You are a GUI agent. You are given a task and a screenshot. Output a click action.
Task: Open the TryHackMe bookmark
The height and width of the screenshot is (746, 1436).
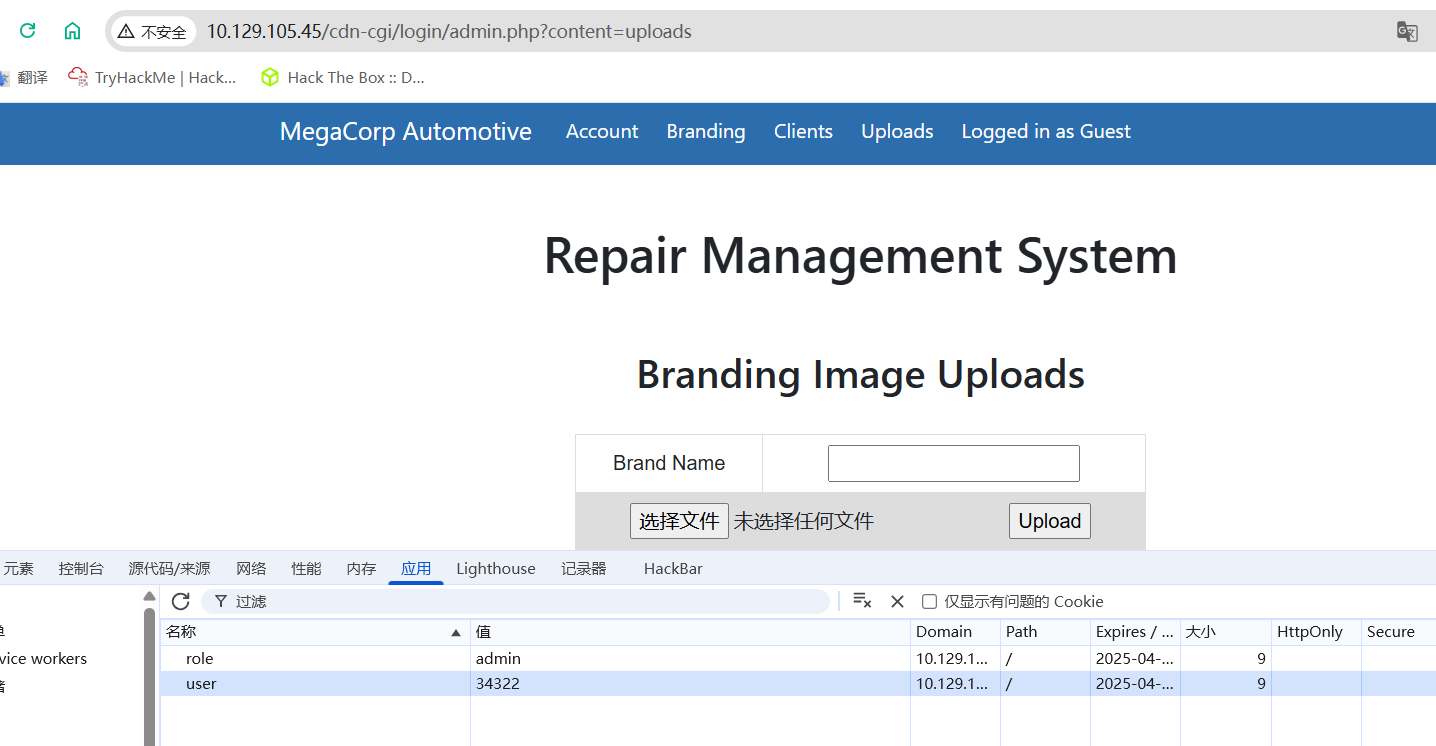click(153, 77)
